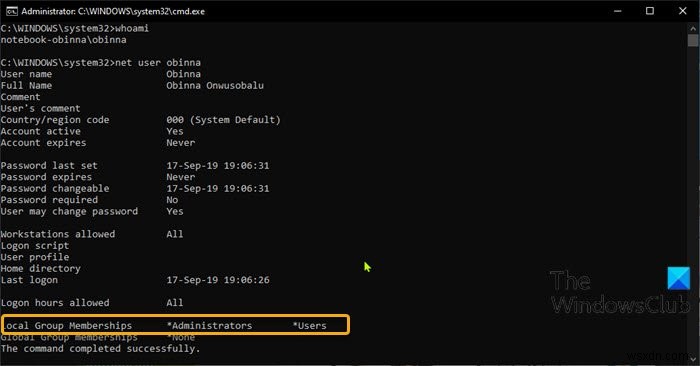
Task: Click the '17-Sep-19 19:06:26' last logon value
Action: tap(218, 280)
